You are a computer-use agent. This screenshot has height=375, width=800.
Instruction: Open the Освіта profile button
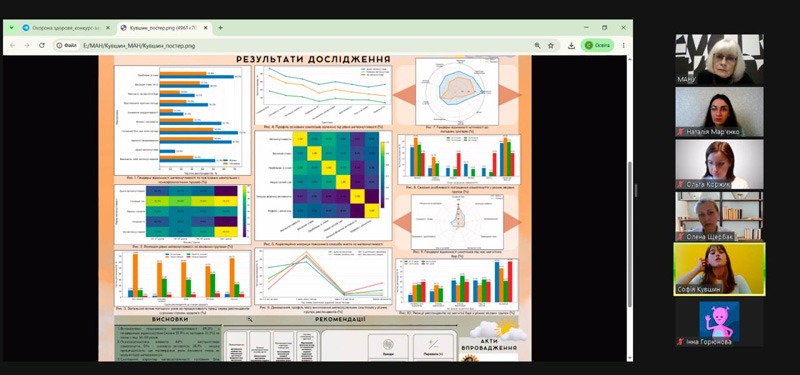click(597, 45)
